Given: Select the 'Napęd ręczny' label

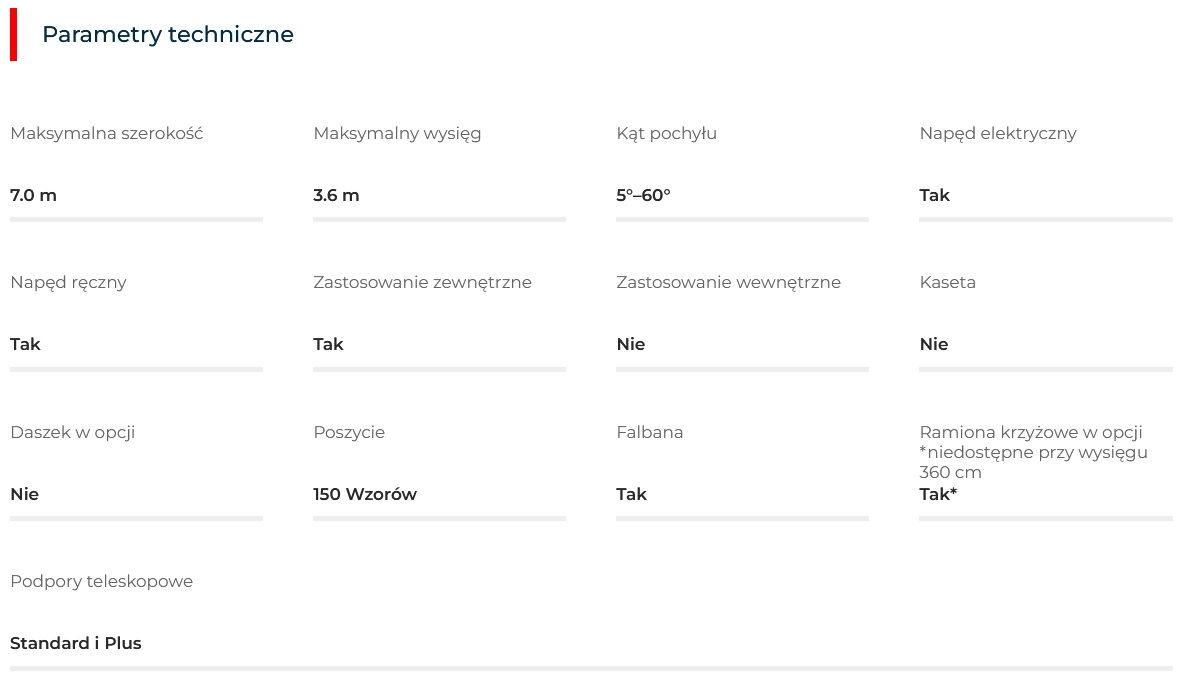Looking at the screenshot, I should [68, 283].
